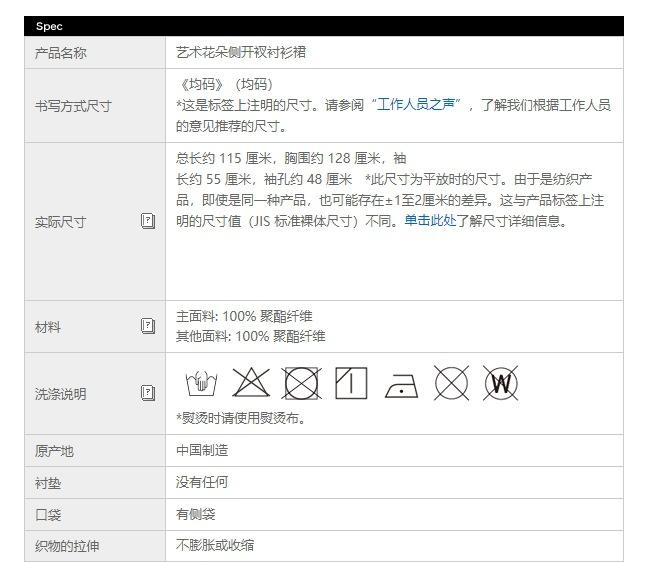The image size is (648, 562).
Task: Click the crossed-out circle dry-clean symbol
Action: 451,383
